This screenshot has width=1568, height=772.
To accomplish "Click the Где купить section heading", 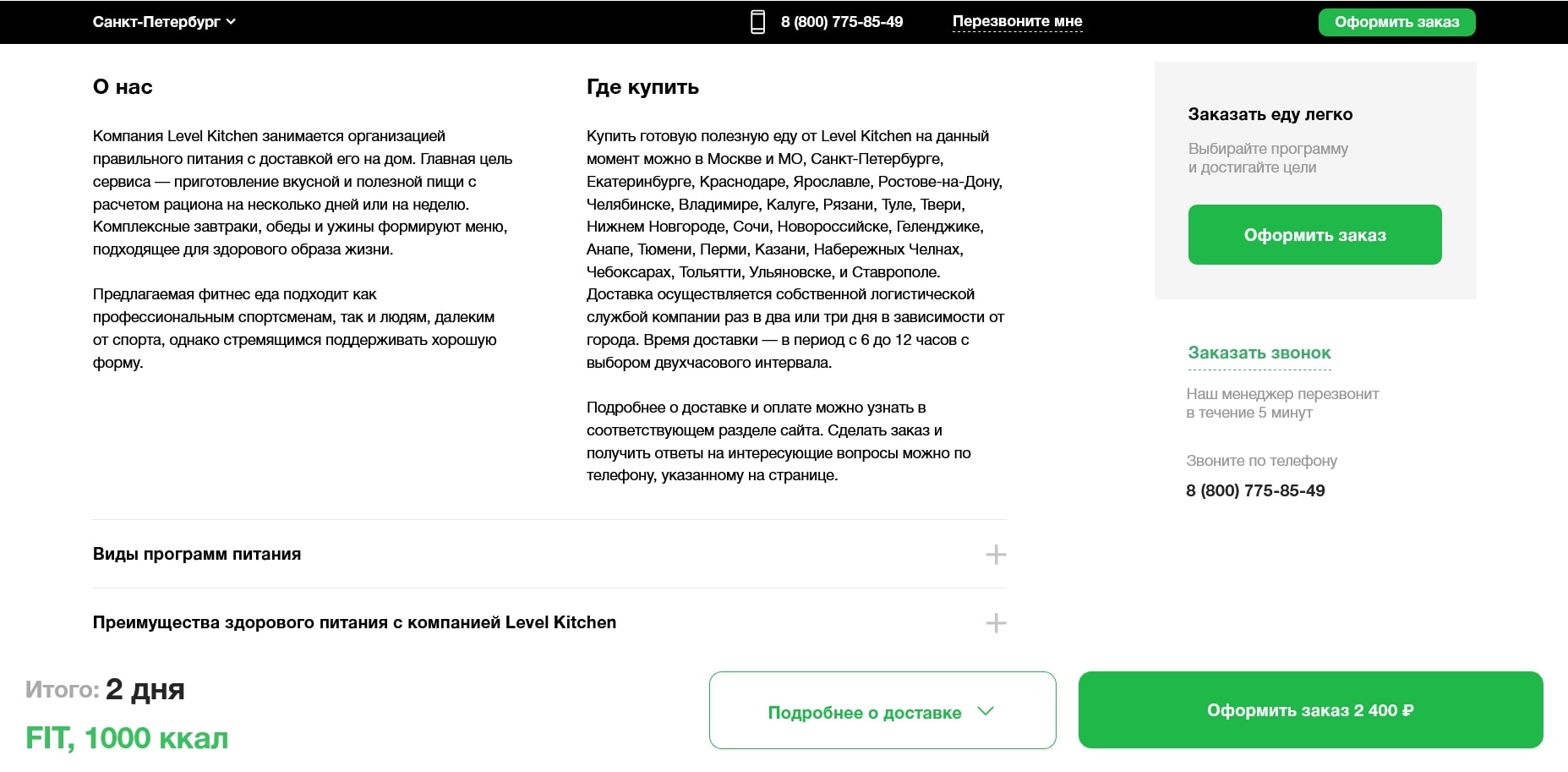I will (642, 86).
